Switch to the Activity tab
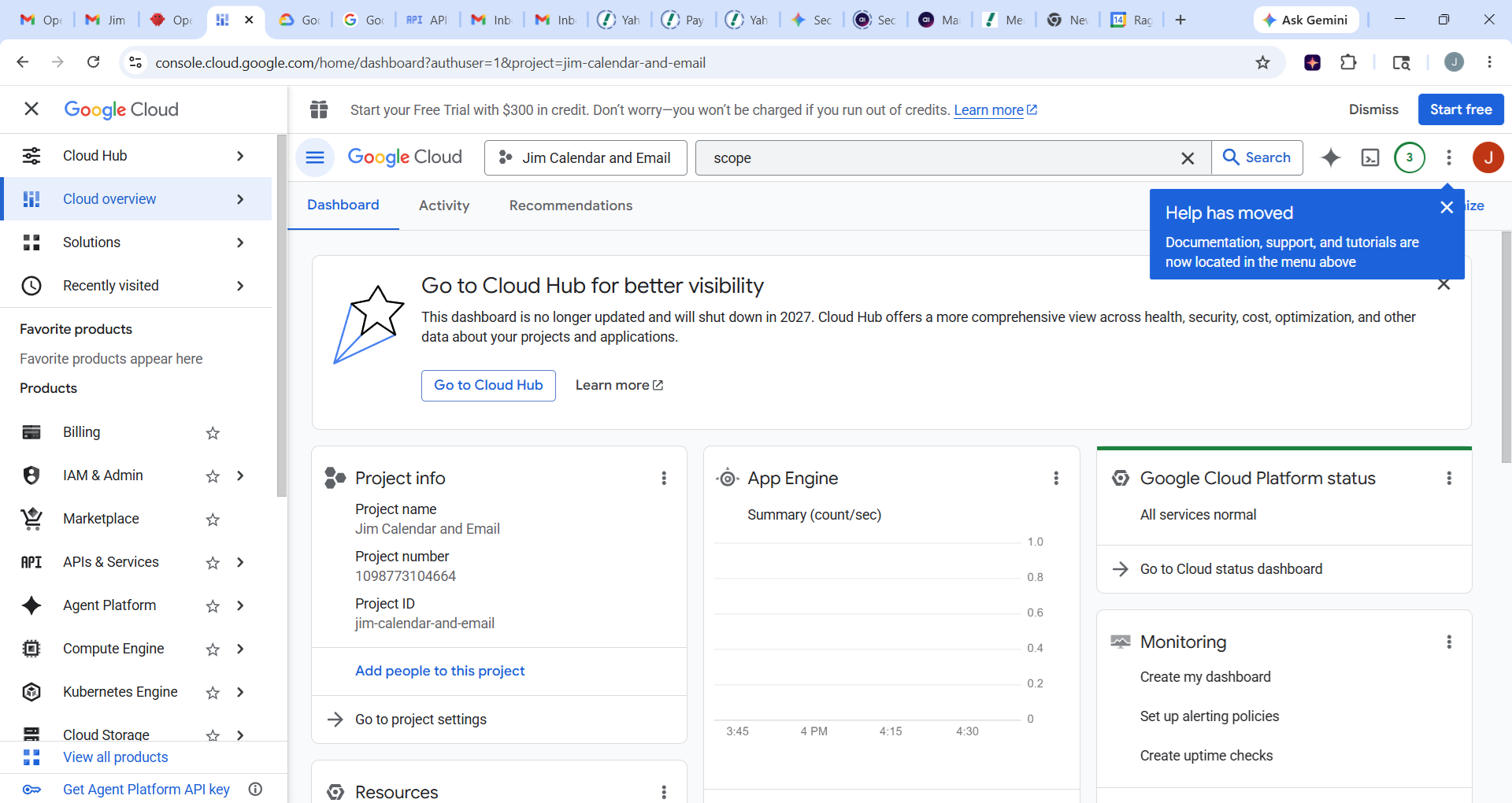The width and height of the screenshot is (1512, 803). [x=444, y=205]
